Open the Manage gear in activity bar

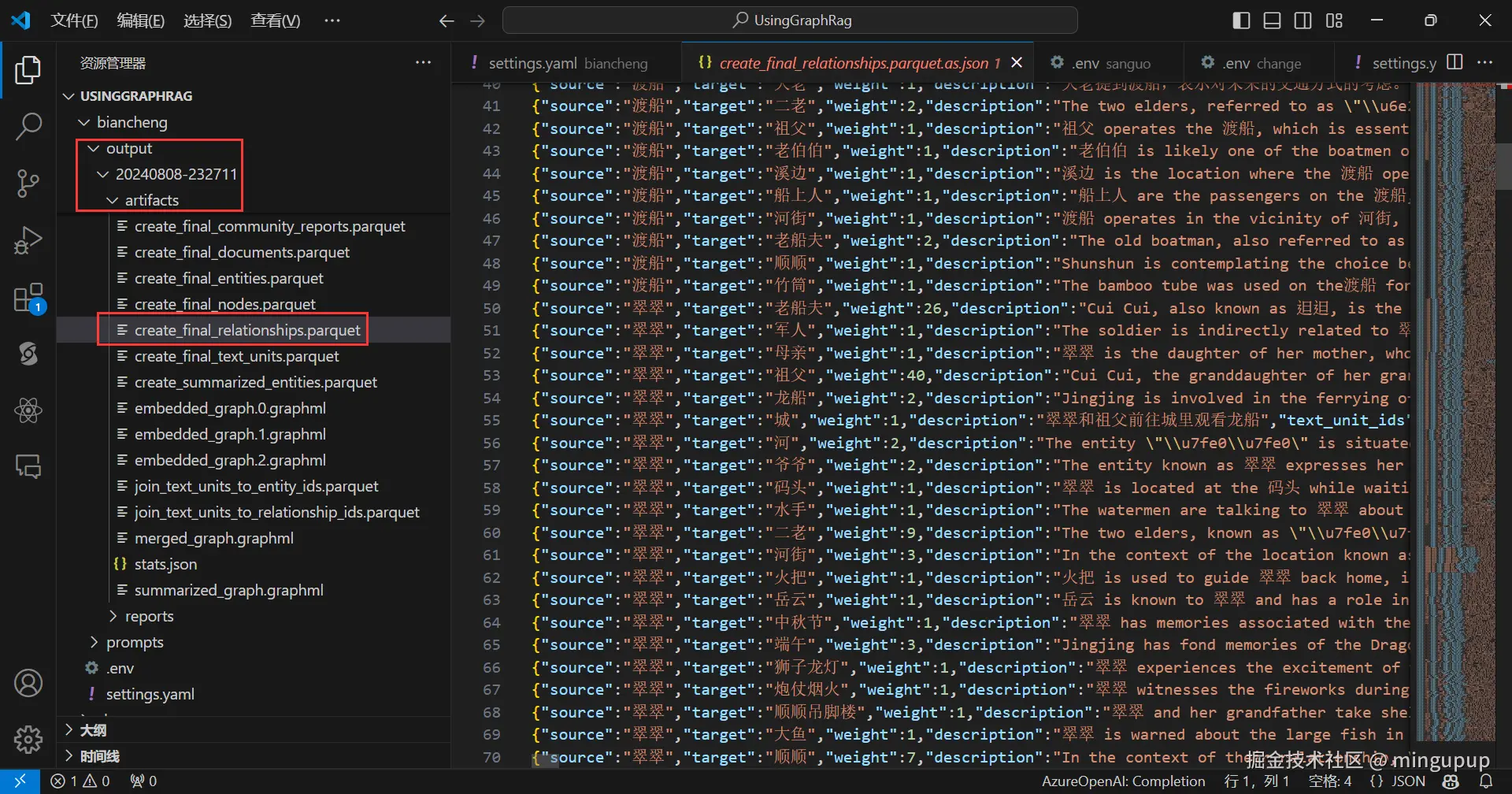28,740
